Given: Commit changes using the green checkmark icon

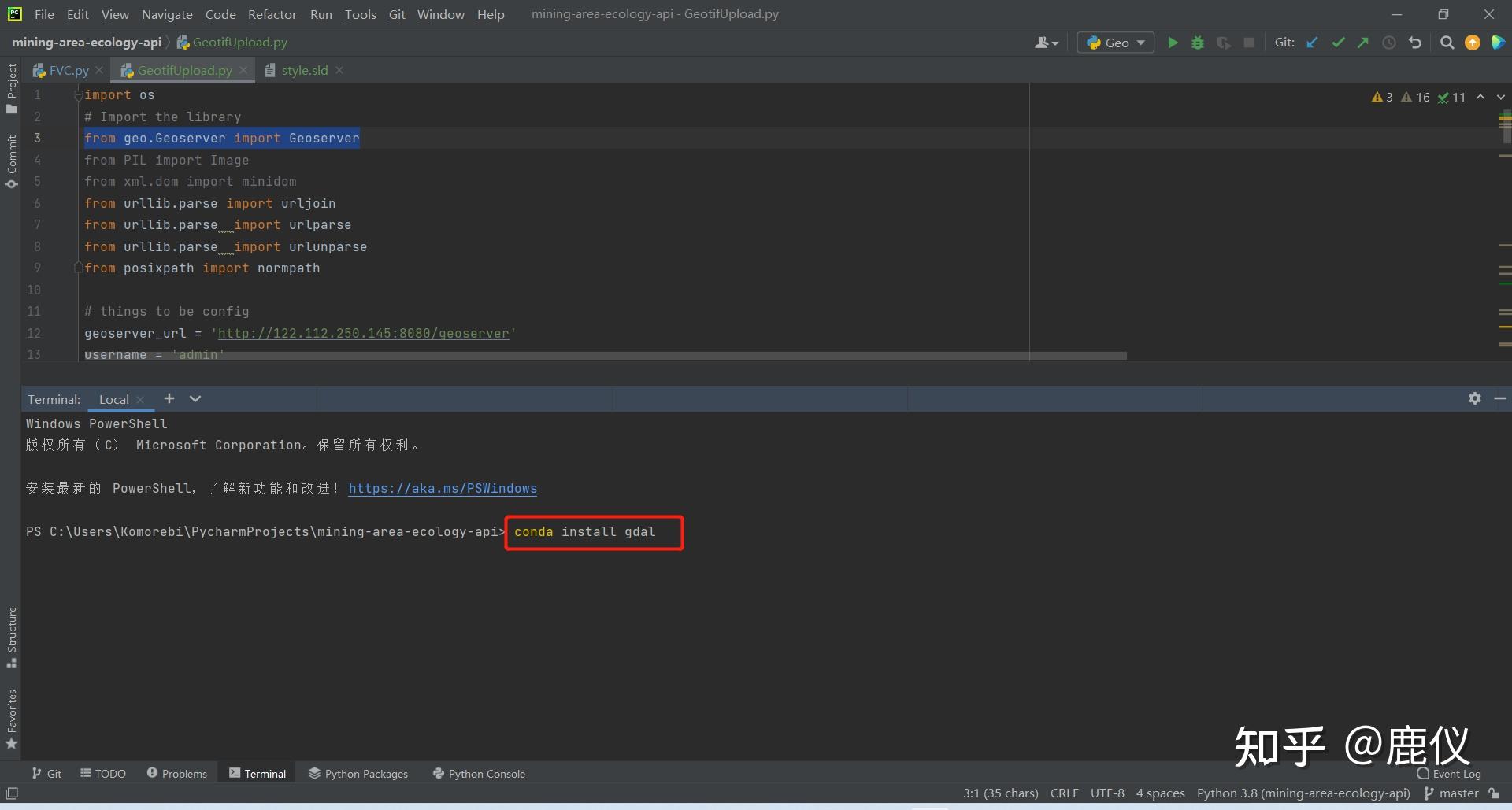Looking at the screenshot, I should pyautogui.click(x=1338, y=43).
